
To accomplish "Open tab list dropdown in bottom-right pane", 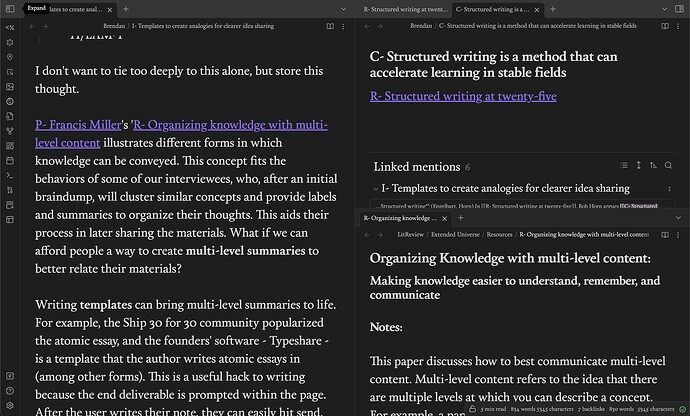I will tap(678, 218).
